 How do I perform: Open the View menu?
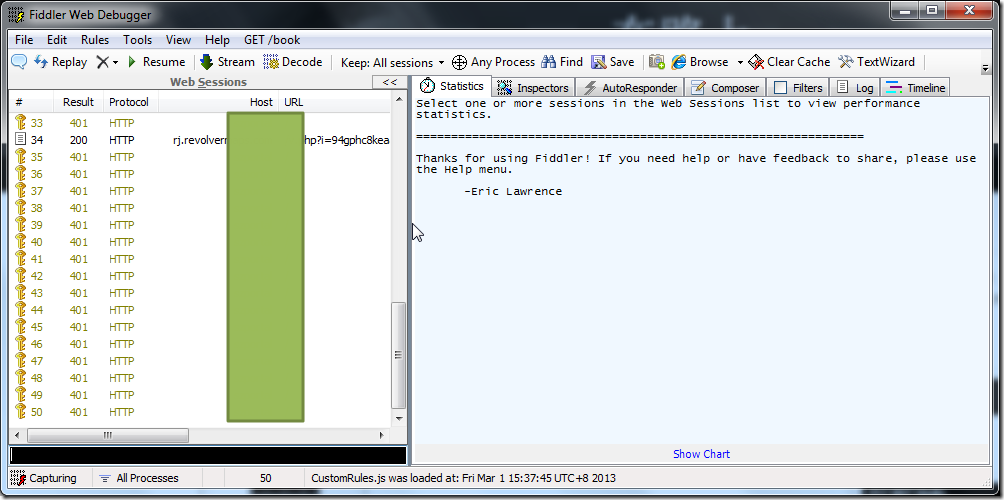(x=178, y=40)
